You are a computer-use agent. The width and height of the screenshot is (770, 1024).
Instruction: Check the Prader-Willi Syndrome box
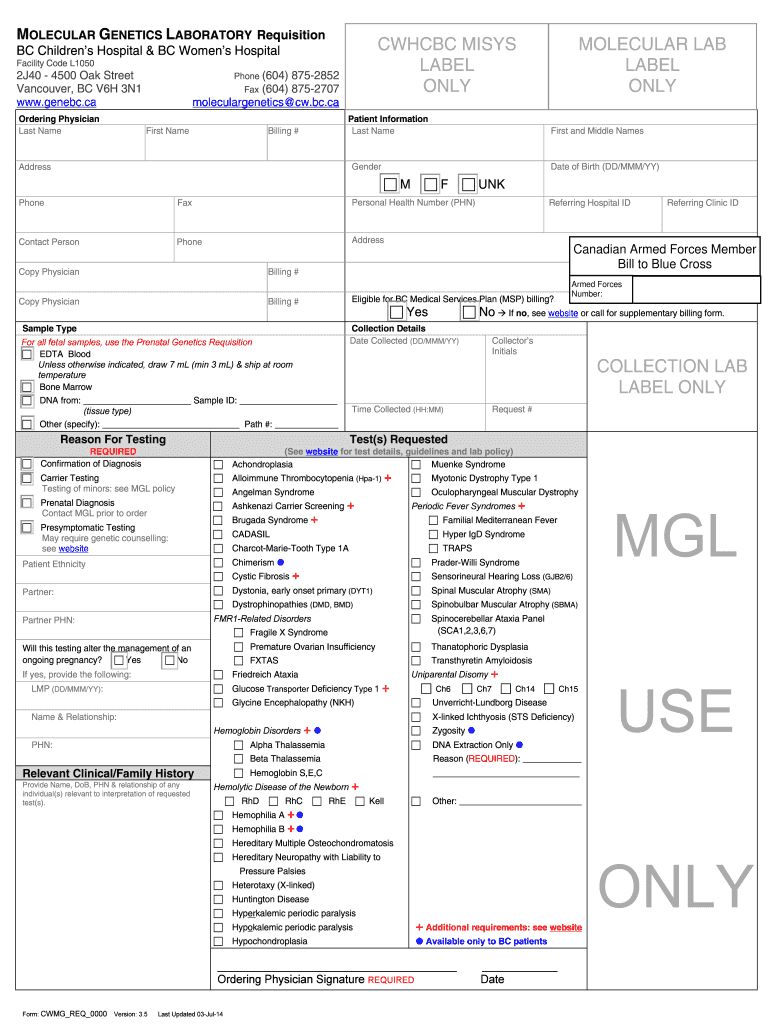pos(416,563)
